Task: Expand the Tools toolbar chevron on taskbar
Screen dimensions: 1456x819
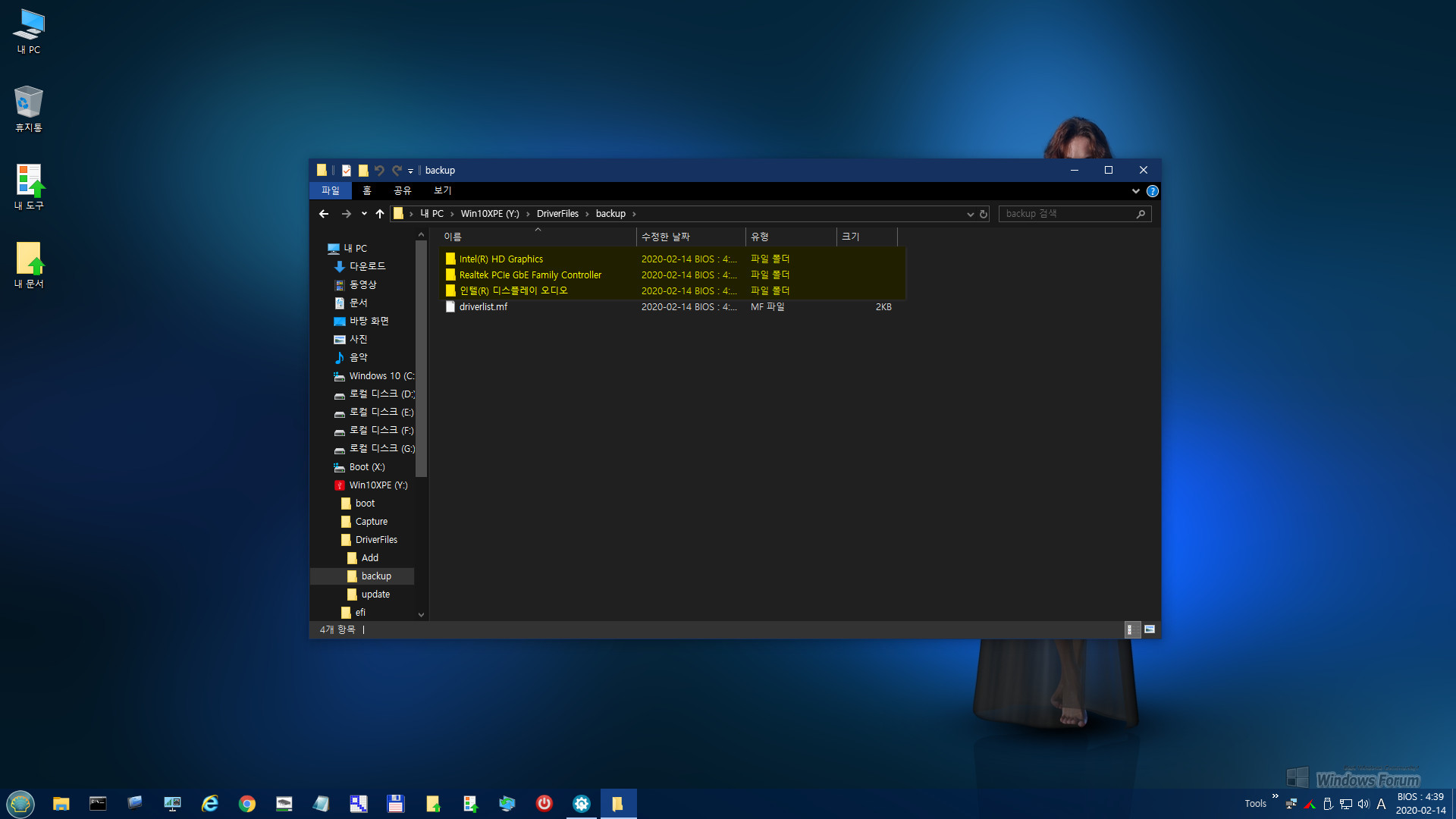Action: pos(1276,796)
